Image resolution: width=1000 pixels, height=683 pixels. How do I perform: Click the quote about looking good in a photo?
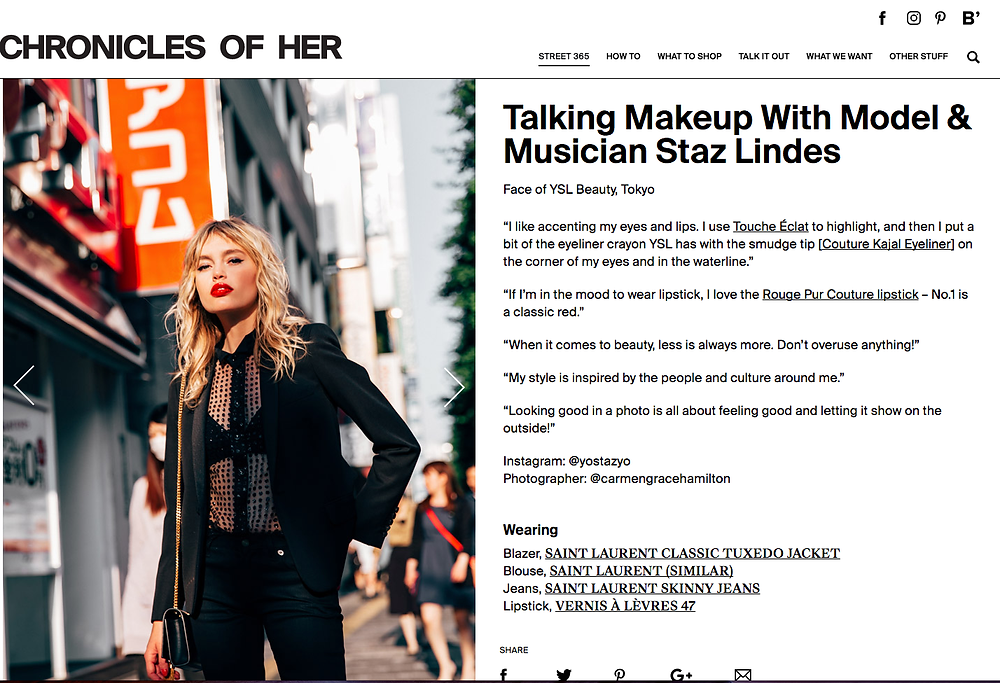tap(722, 419)
